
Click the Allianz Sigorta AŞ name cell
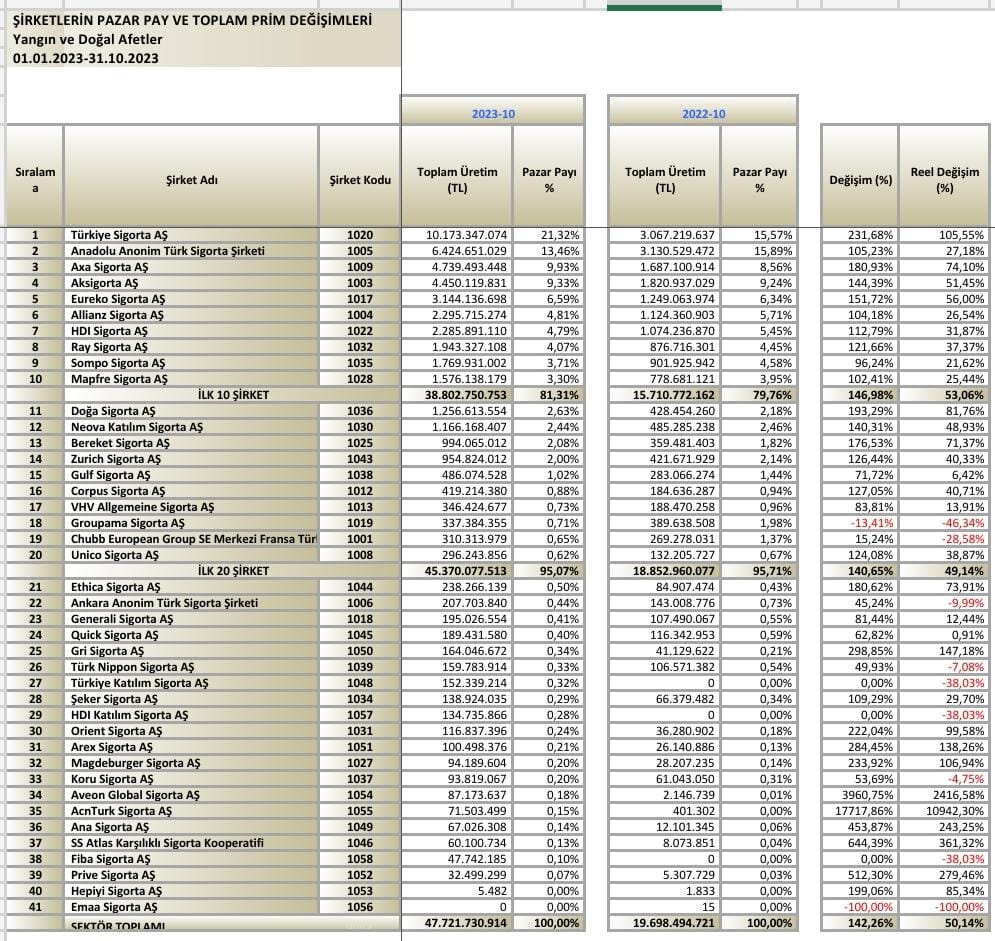[x=191, y=315]
